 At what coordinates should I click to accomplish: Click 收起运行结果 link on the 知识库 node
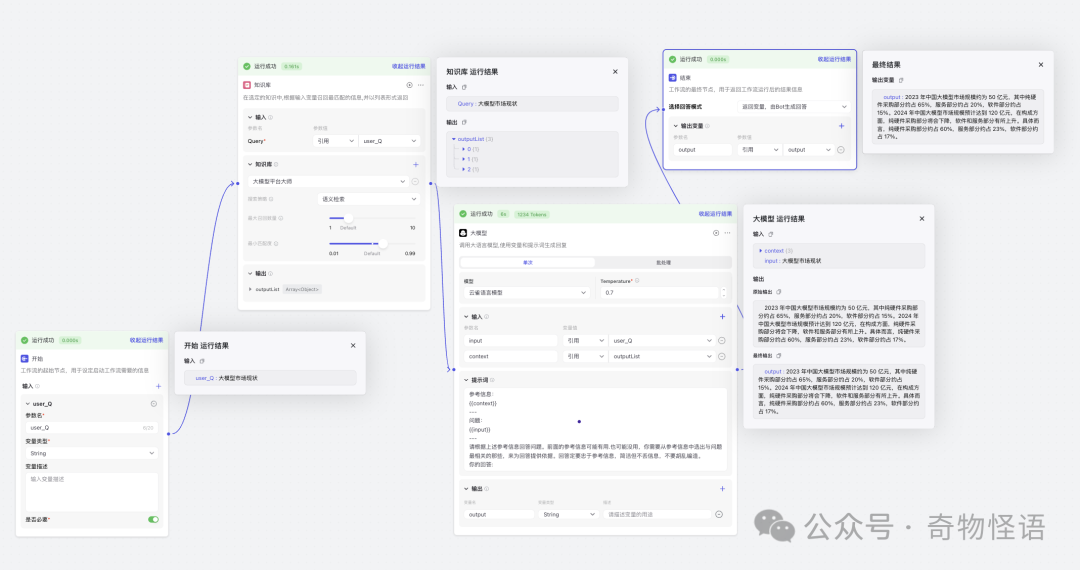pyautogui.click(x=408, y=66)
